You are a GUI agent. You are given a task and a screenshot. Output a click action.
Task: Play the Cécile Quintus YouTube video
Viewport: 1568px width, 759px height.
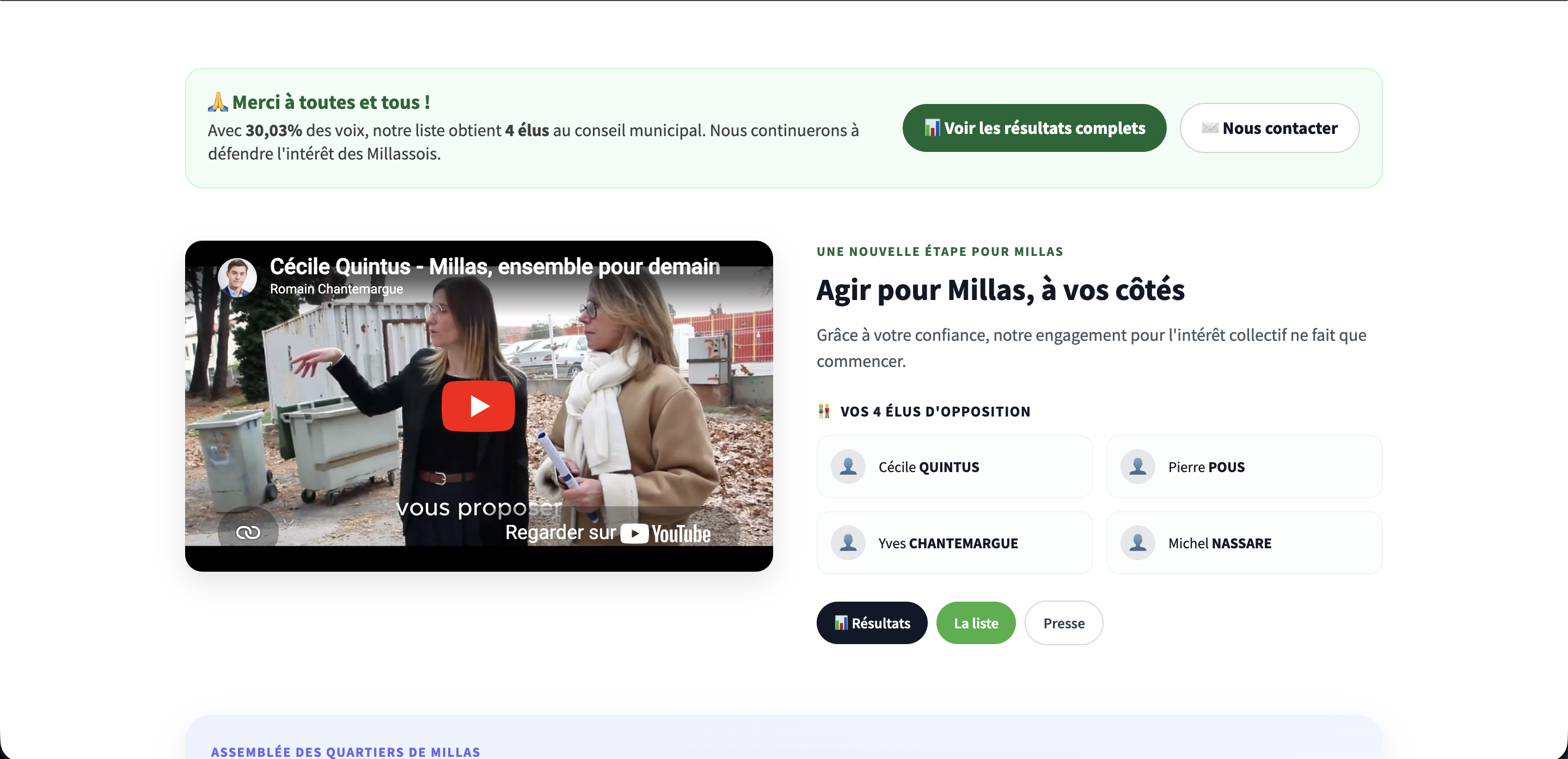pos(478,406)
